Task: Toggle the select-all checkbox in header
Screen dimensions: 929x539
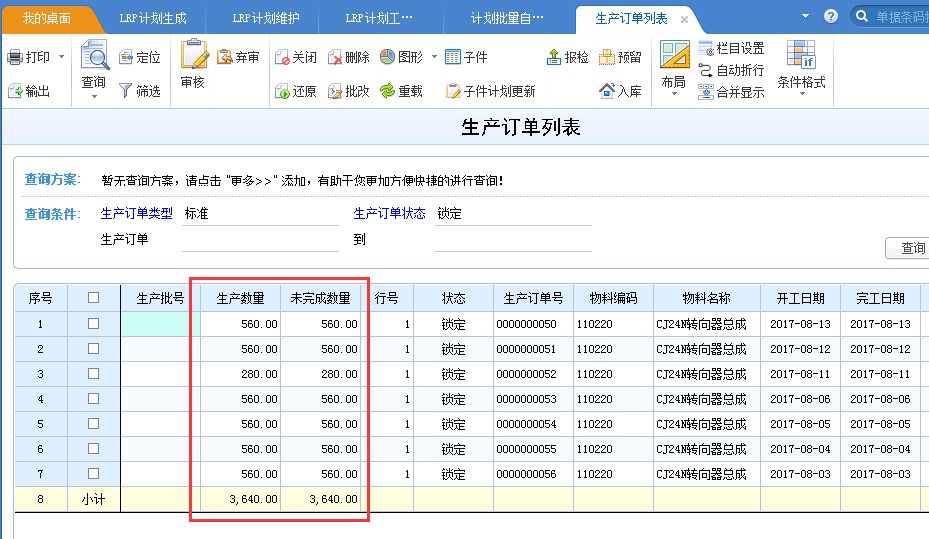Action: (x=94, y=298)
